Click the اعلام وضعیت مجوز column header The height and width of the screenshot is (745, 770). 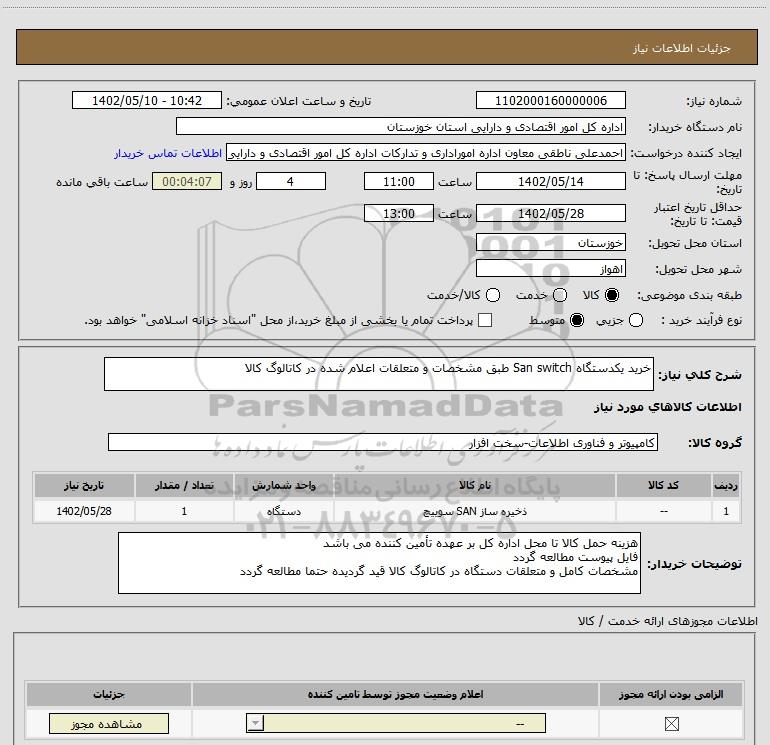(395, 694)
